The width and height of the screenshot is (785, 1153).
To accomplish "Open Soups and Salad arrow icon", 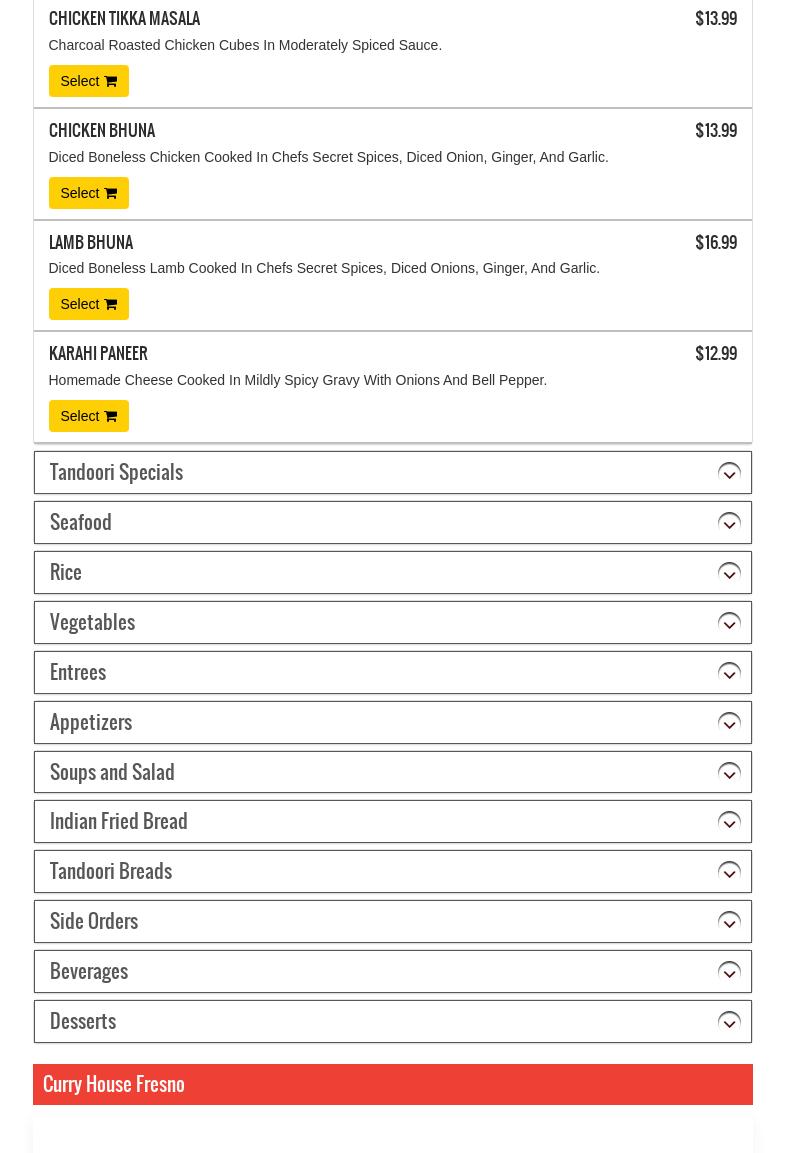I will pyautogui.click(x=729, y=773).
